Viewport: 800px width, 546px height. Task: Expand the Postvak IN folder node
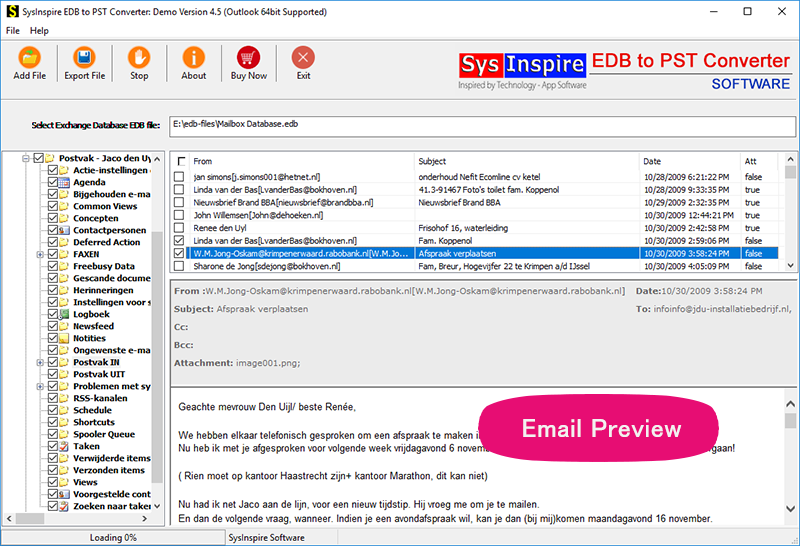click(41, 362)
